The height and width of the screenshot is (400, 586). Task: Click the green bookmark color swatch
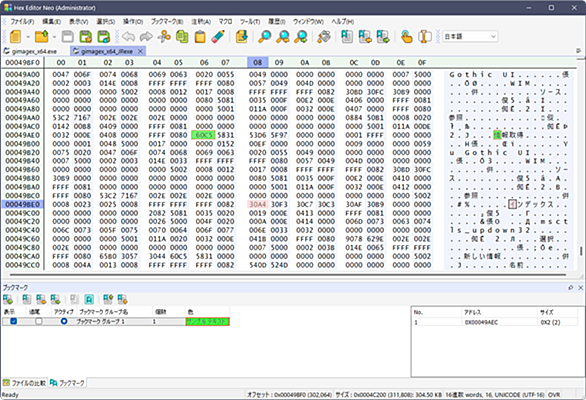tap(207, 321)
